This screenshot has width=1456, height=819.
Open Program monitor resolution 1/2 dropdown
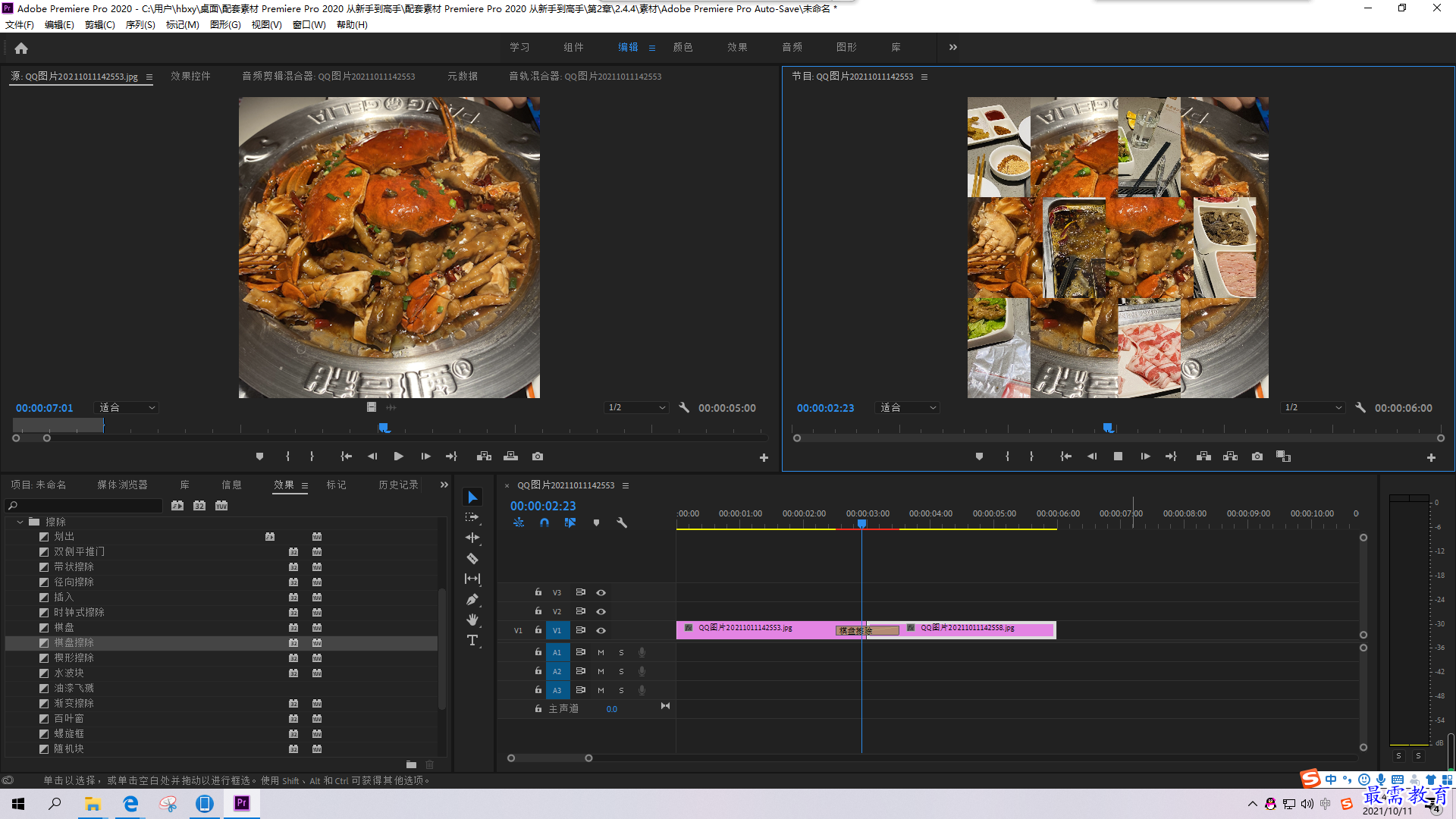[1313, 407]
